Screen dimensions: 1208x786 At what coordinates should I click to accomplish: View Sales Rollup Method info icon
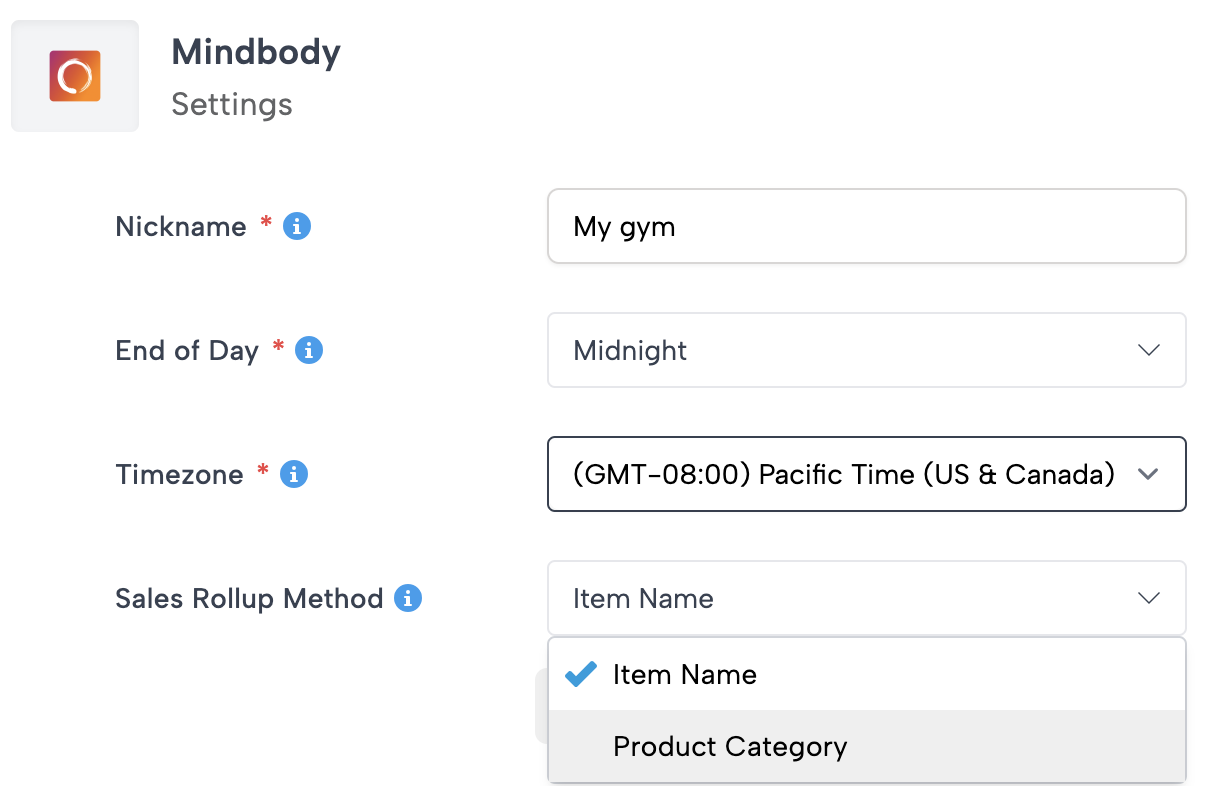[408, 599]
